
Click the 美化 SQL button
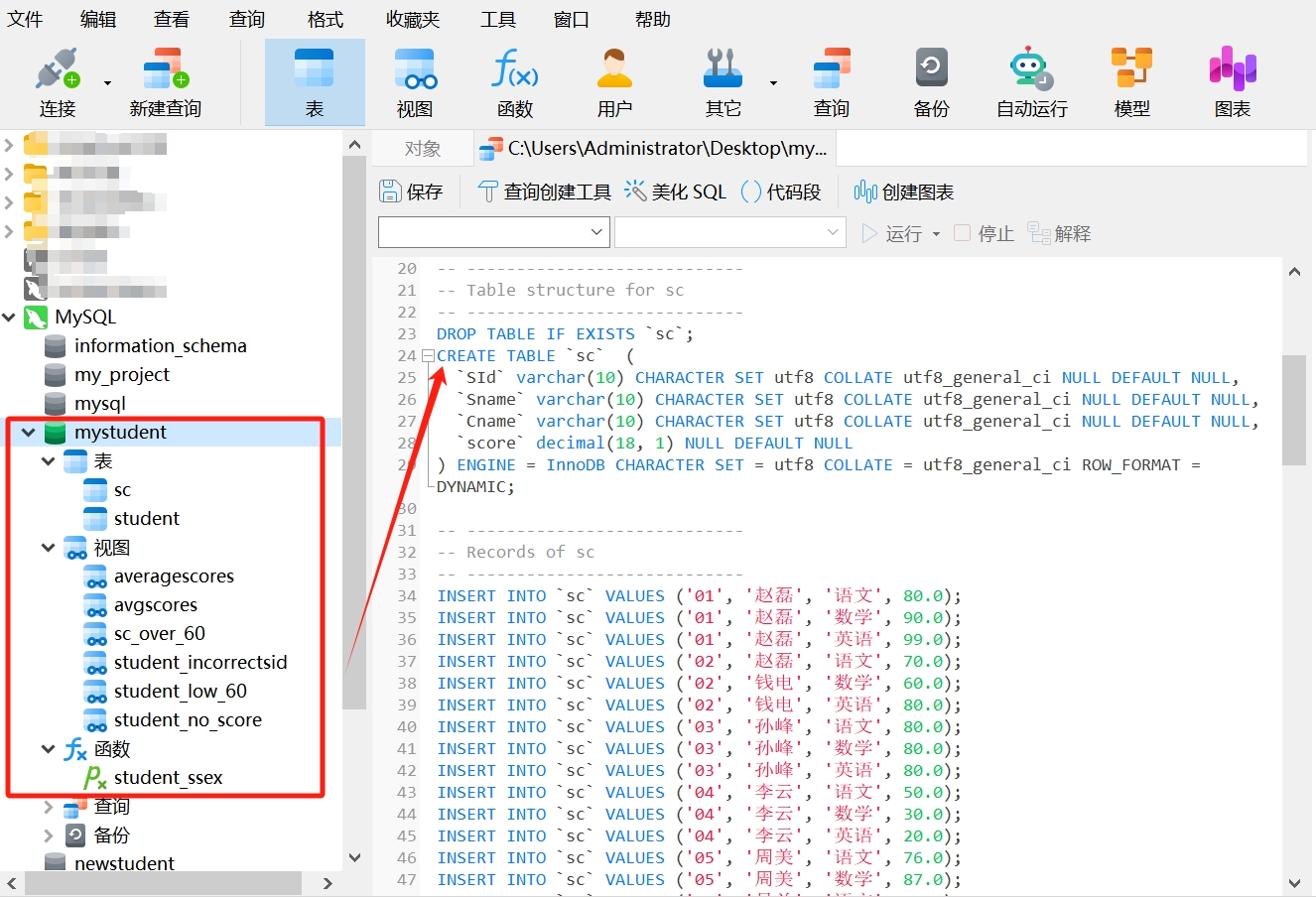click(676, 192)
